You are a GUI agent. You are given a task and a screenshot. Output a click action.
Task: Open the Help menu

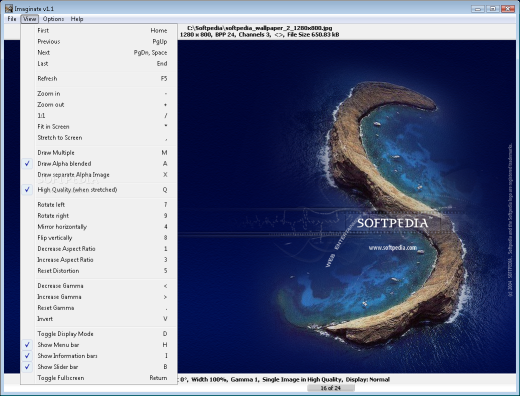(x=77, y=19)
